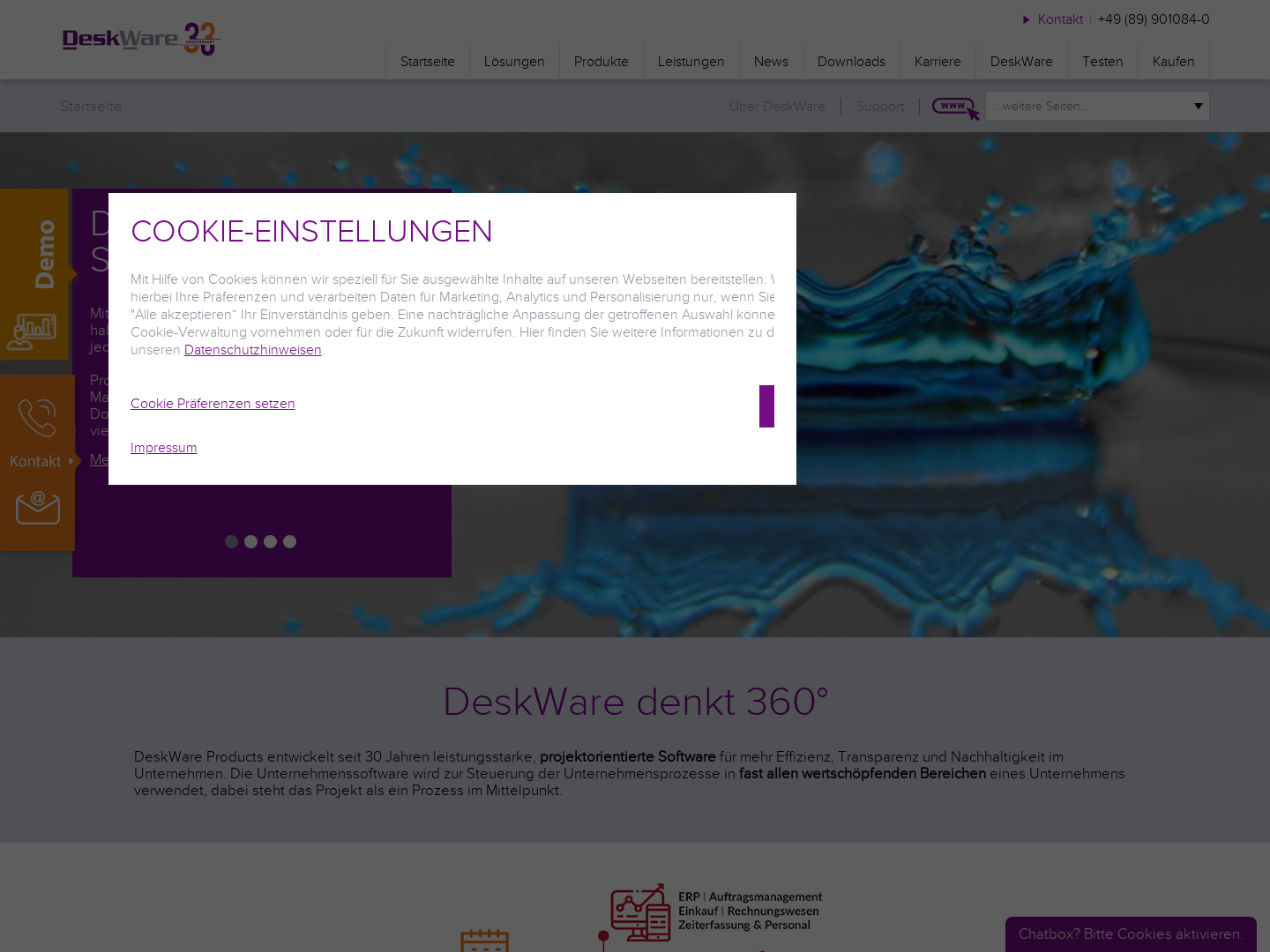Go to the Startseite menu item

(x=428, y=62)
